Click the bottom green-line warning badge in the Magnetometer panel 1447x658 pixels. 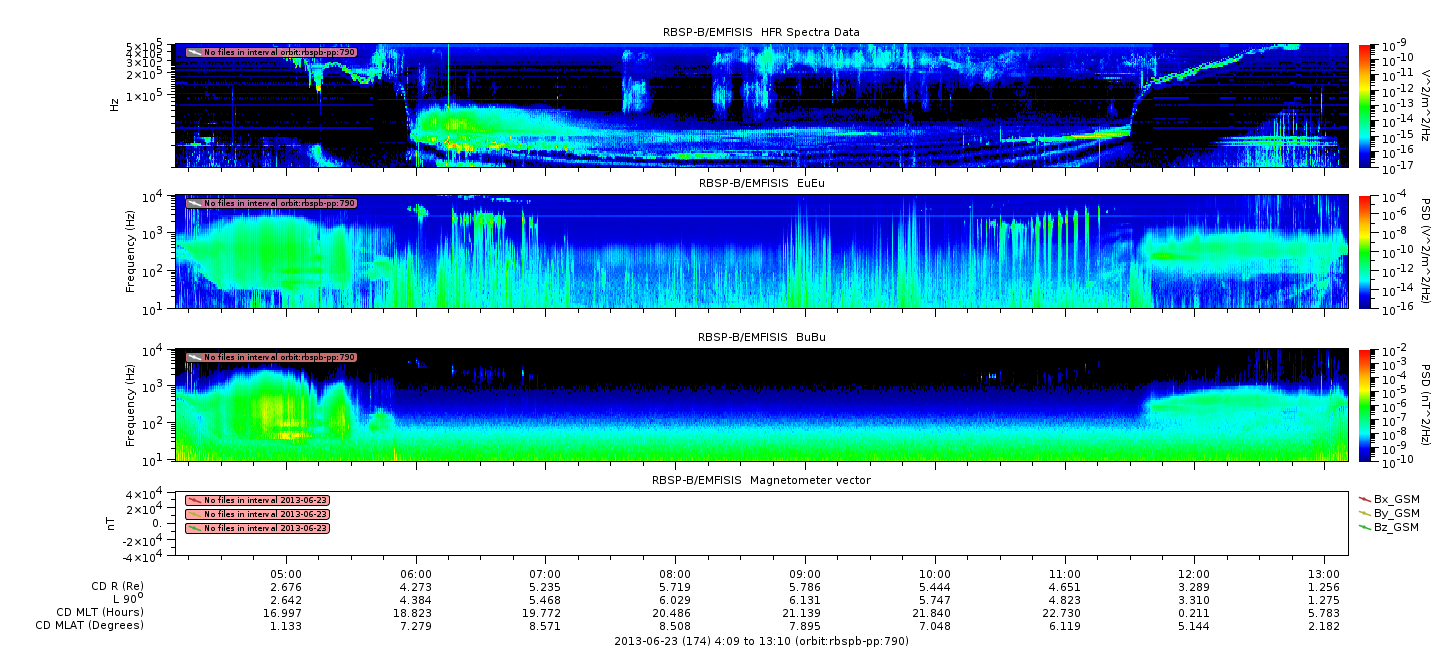point(257,528)
